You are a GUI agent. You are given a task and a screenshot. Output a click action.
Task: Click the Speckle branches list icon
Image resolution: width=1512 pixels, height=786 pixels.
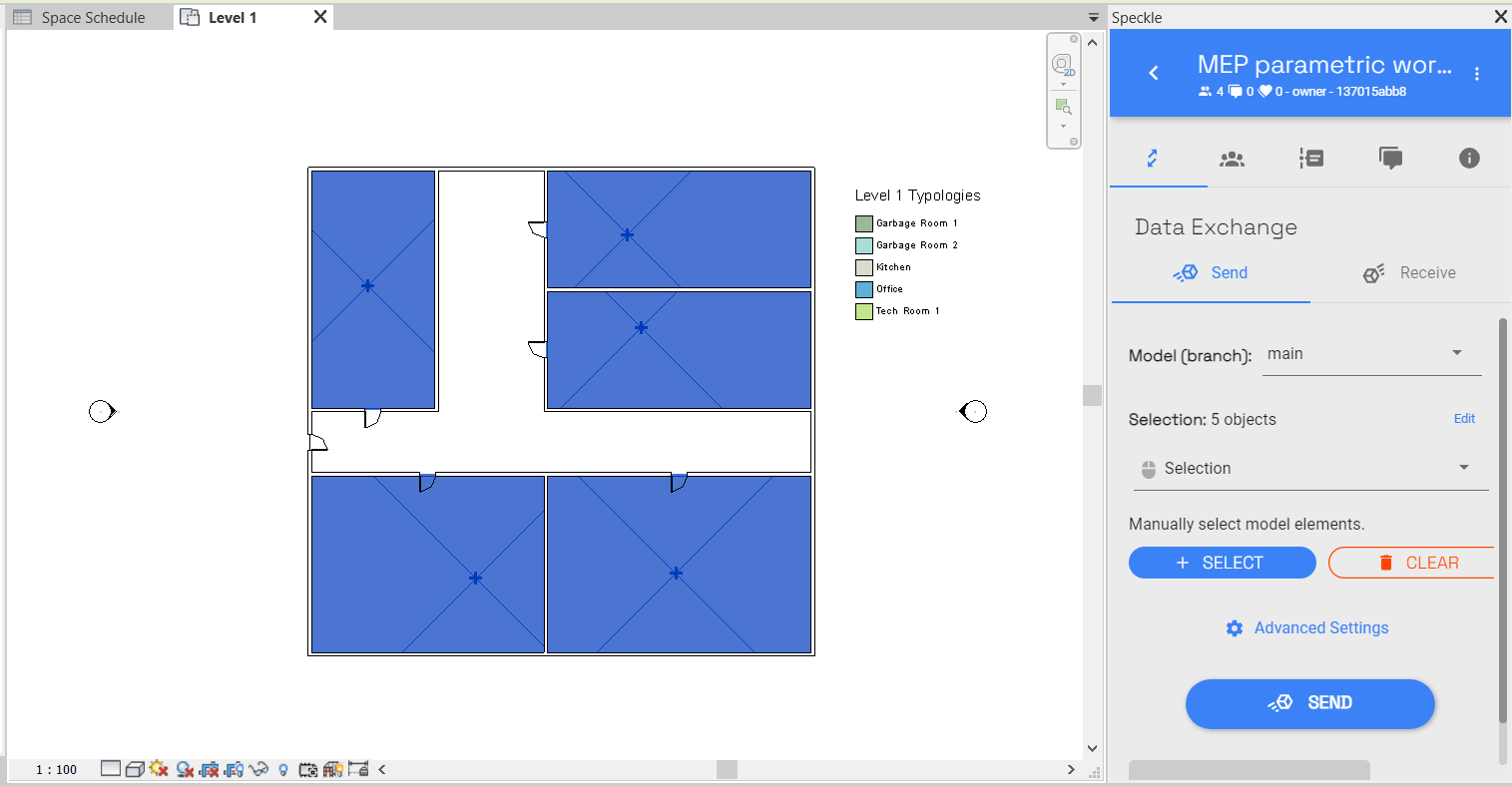point(1311,158)
